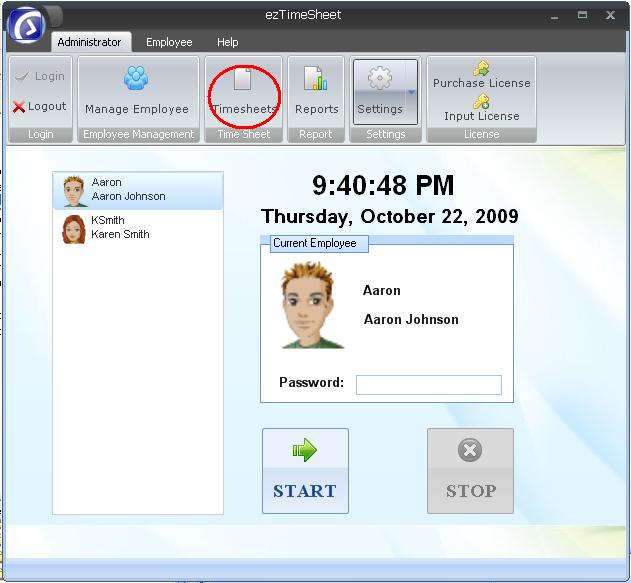Viewport: 631px width, 583px height.
Task: Select Karen Smith in employee list
Action: pyautogui.click(x=120, y=228)
